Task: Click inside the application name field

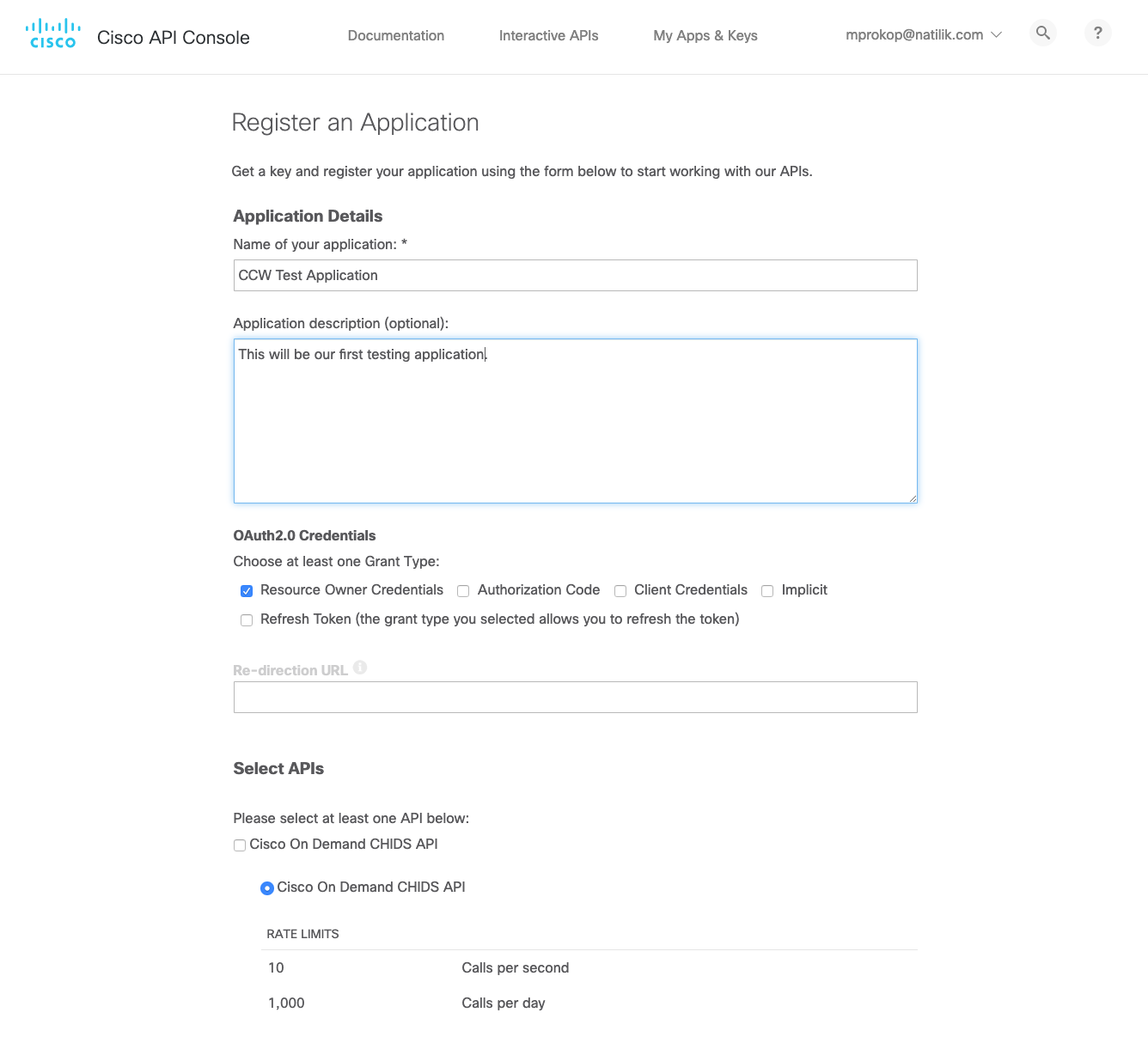Action: [575, 275]
